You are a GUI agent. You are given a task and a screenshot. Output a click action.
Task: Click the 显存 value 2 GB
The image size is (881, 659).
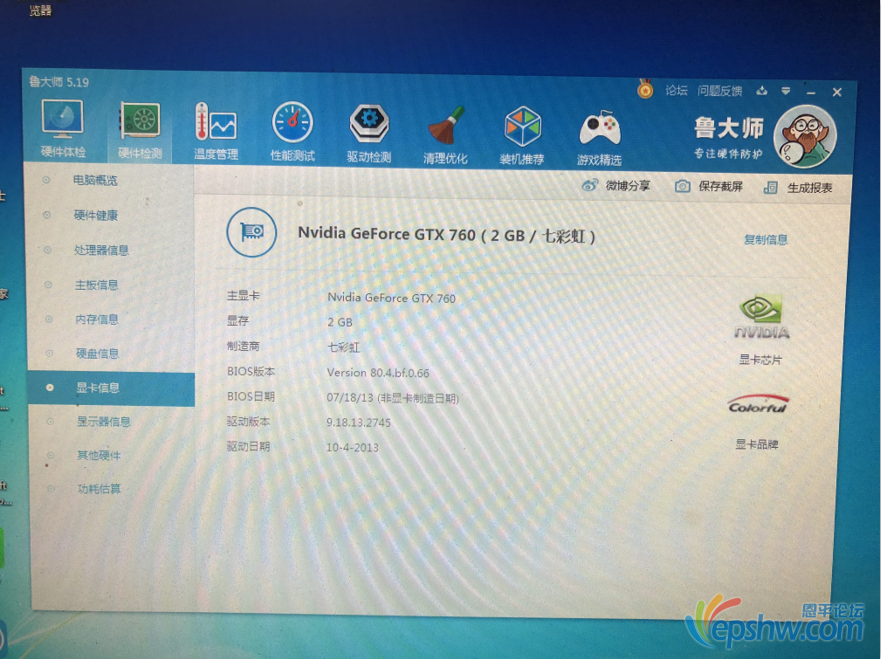pyautogui.click(x=340, y=322)
